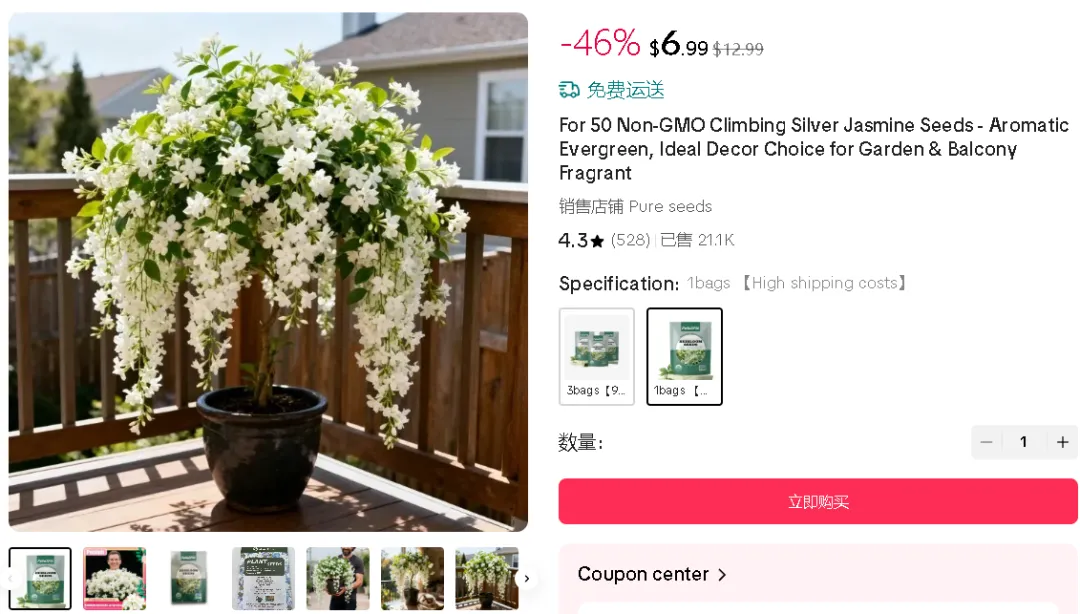This screenshot has height=614, width=1080.
Task: Click the free shipping truck icon
Action: [569, 90]
